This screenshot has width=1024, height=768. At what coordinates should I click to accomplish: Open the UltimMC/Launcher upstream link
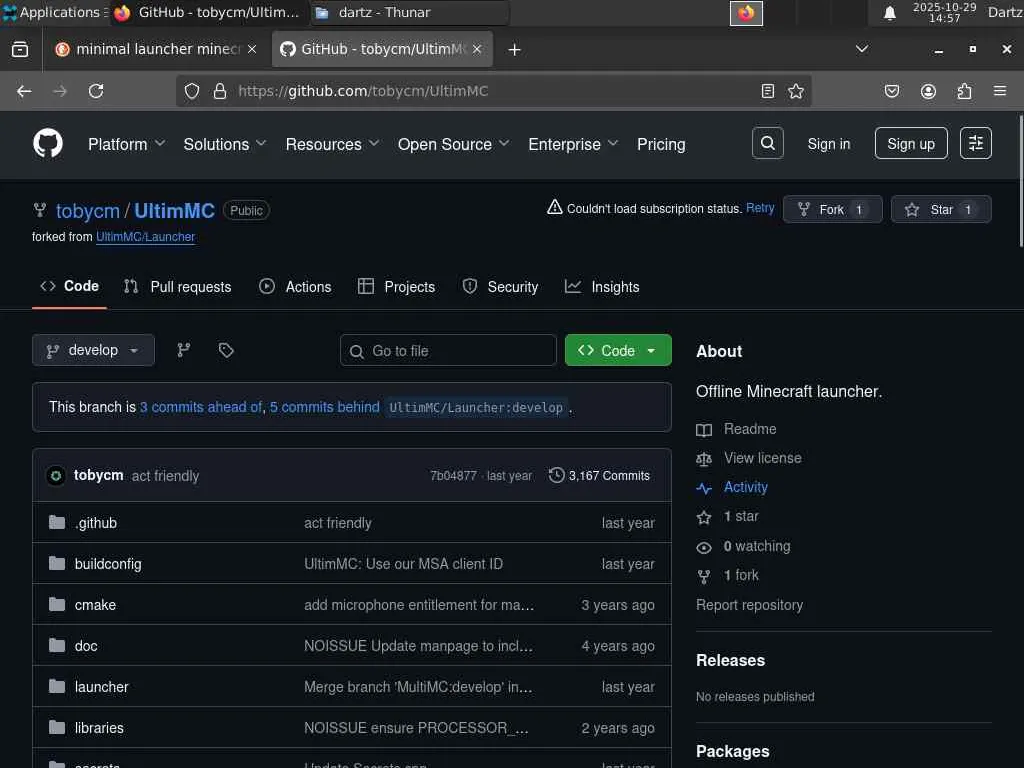click(x=146, y=237)
